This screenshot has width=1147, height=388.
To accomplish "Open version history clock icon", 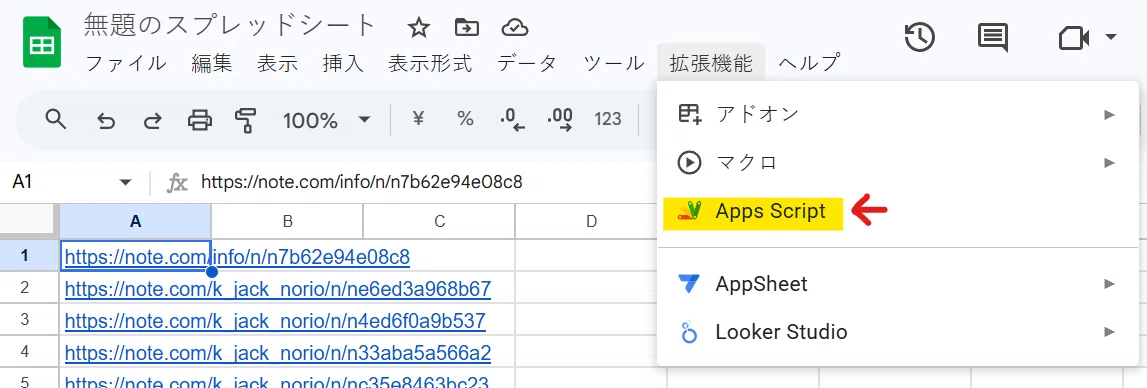I will (920, 37).
